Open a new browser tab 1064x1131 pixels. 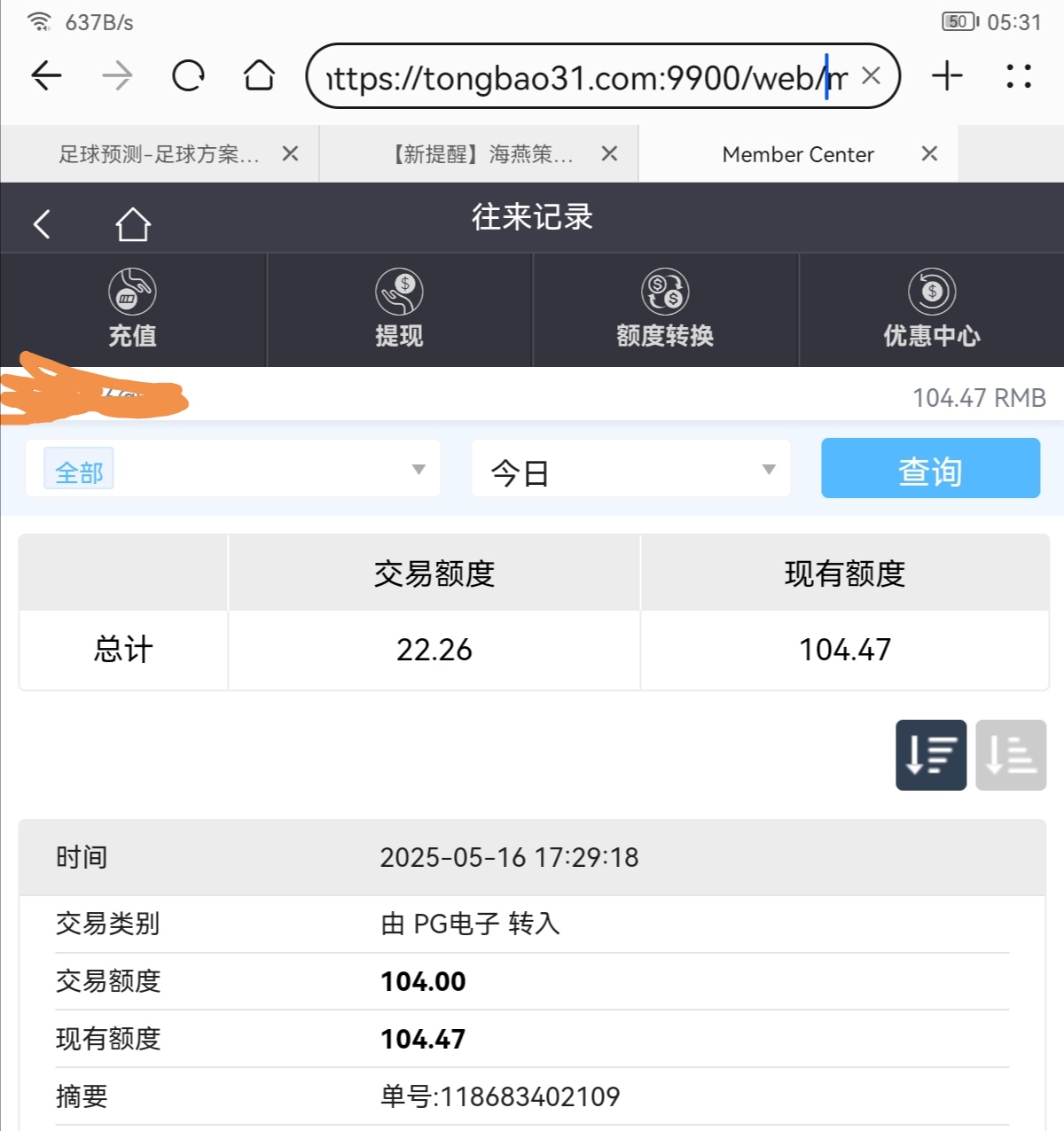947,76
